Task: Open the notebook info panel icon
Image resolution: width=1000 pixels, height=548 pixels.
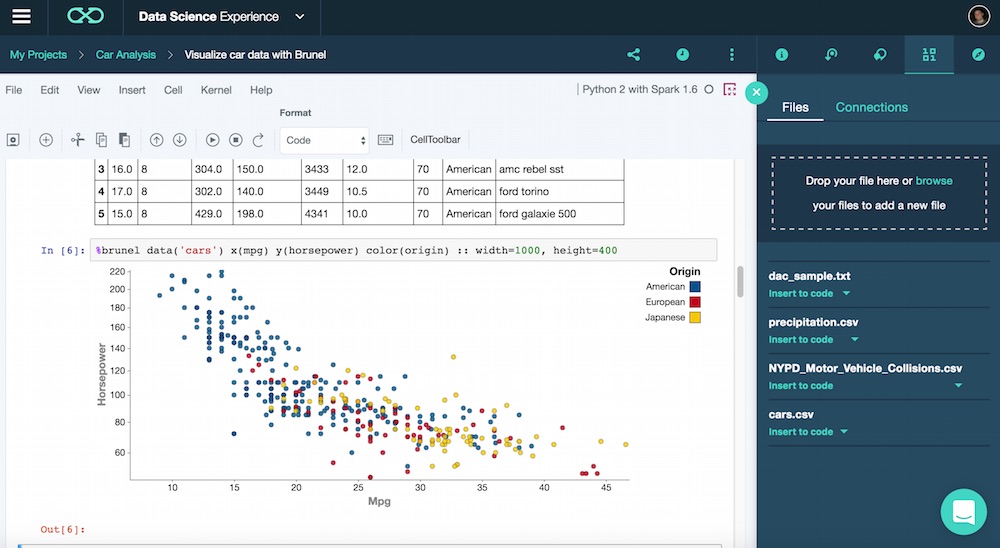Action: tap(782, 55)
